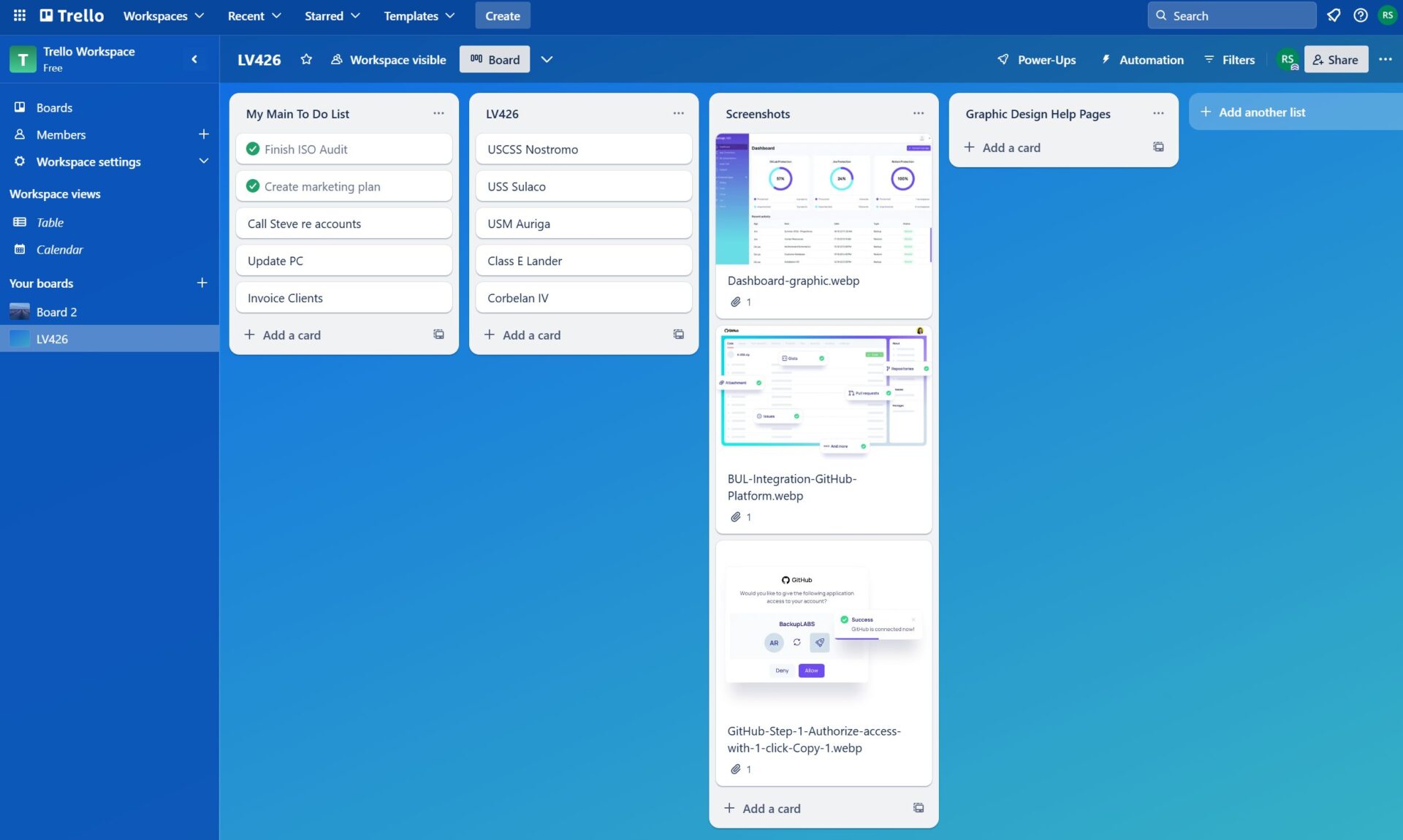Image resolution: width=1403 pixels, height=840 pixels.
Task: Open the Call Steve re accounts card
Action: [343, 224]
